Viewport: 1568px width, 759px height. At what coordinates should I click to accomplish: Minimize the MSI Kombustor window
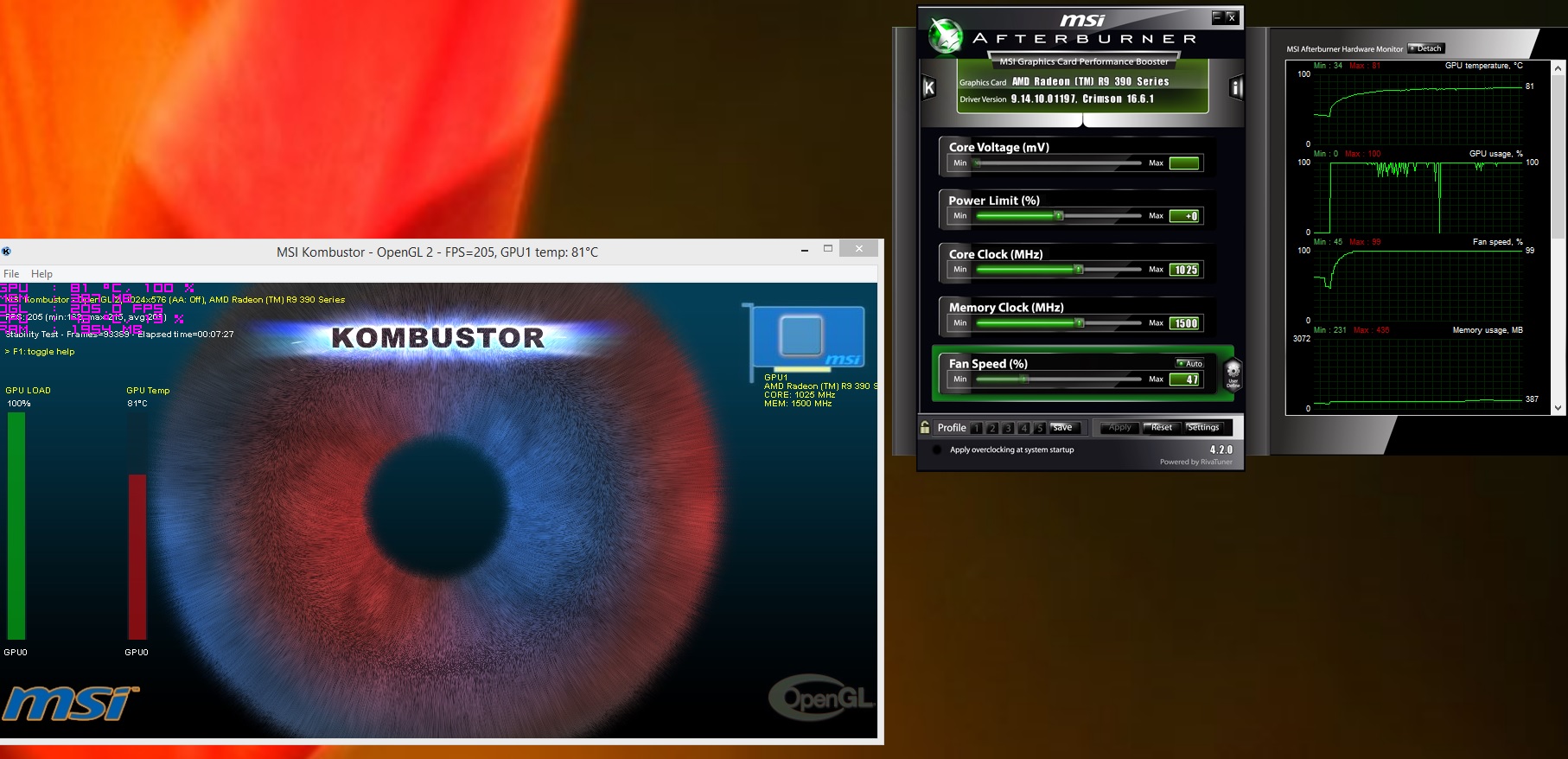click(805, 249)
